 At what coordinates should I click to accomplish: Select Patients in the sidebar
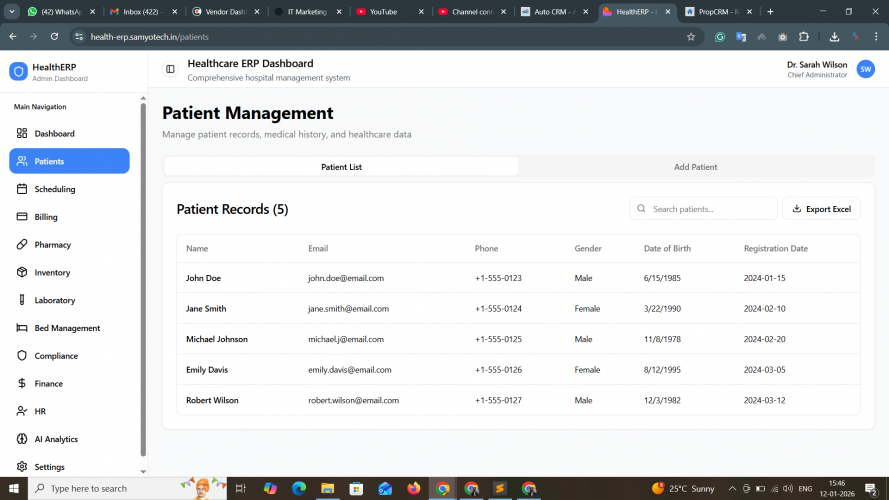pos(69,161)
